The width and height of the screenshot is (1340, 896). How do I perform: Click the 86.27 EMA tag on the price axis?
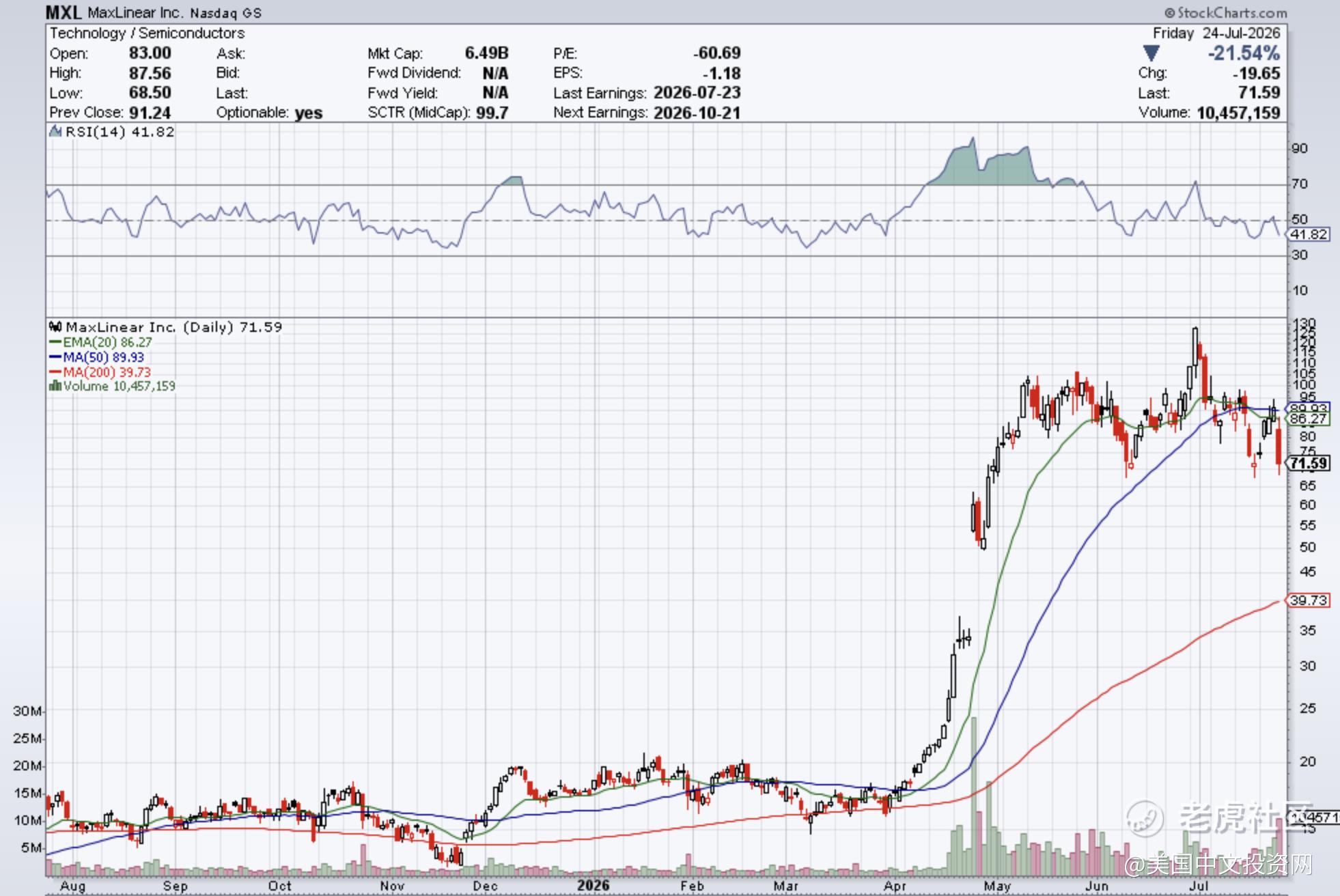click(1309, 419)
